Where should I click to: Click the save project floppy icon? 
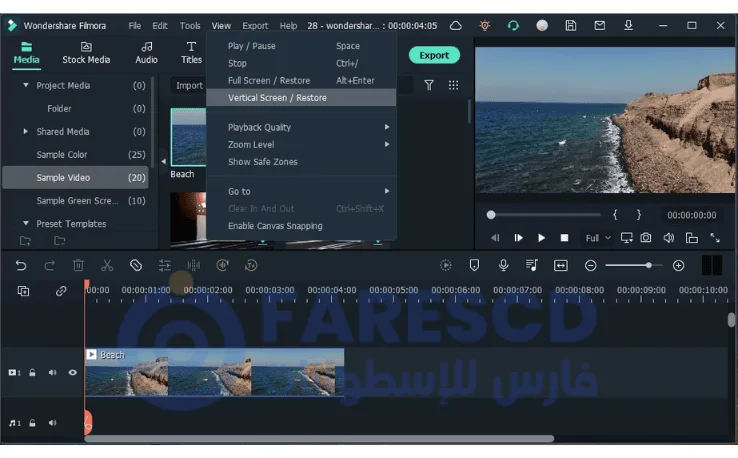(x=570, y=25)
